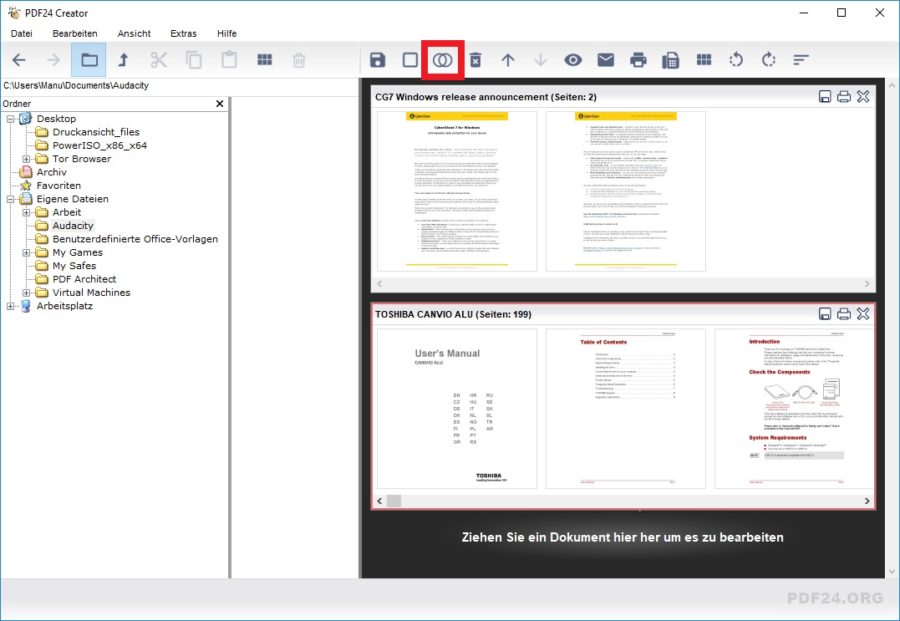900x621 pixels.
Task: Remove selected document with the trash icon
Action: tap(475, 59)
